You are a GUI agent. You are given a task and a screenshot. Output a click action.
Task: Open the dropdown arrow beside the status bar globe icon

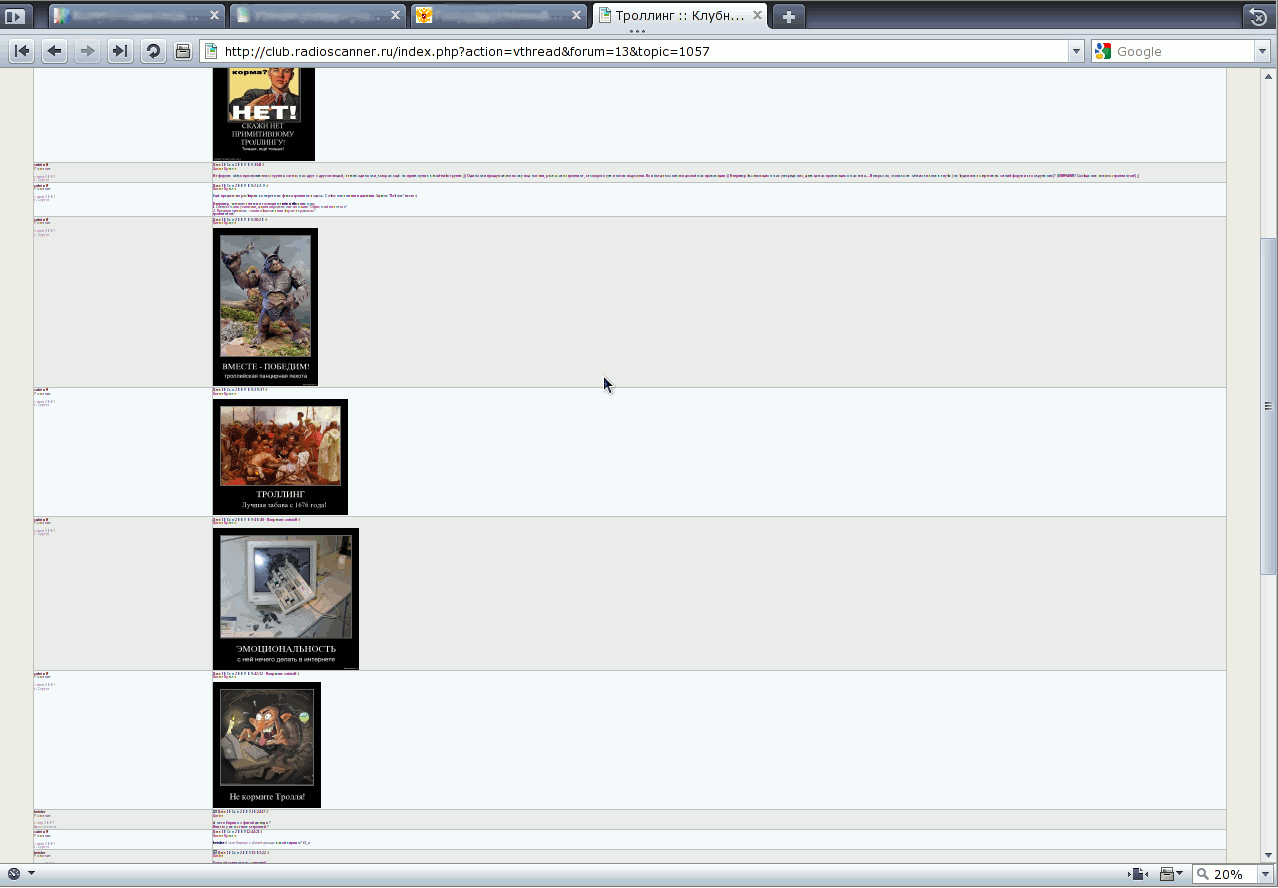point(31,874)
